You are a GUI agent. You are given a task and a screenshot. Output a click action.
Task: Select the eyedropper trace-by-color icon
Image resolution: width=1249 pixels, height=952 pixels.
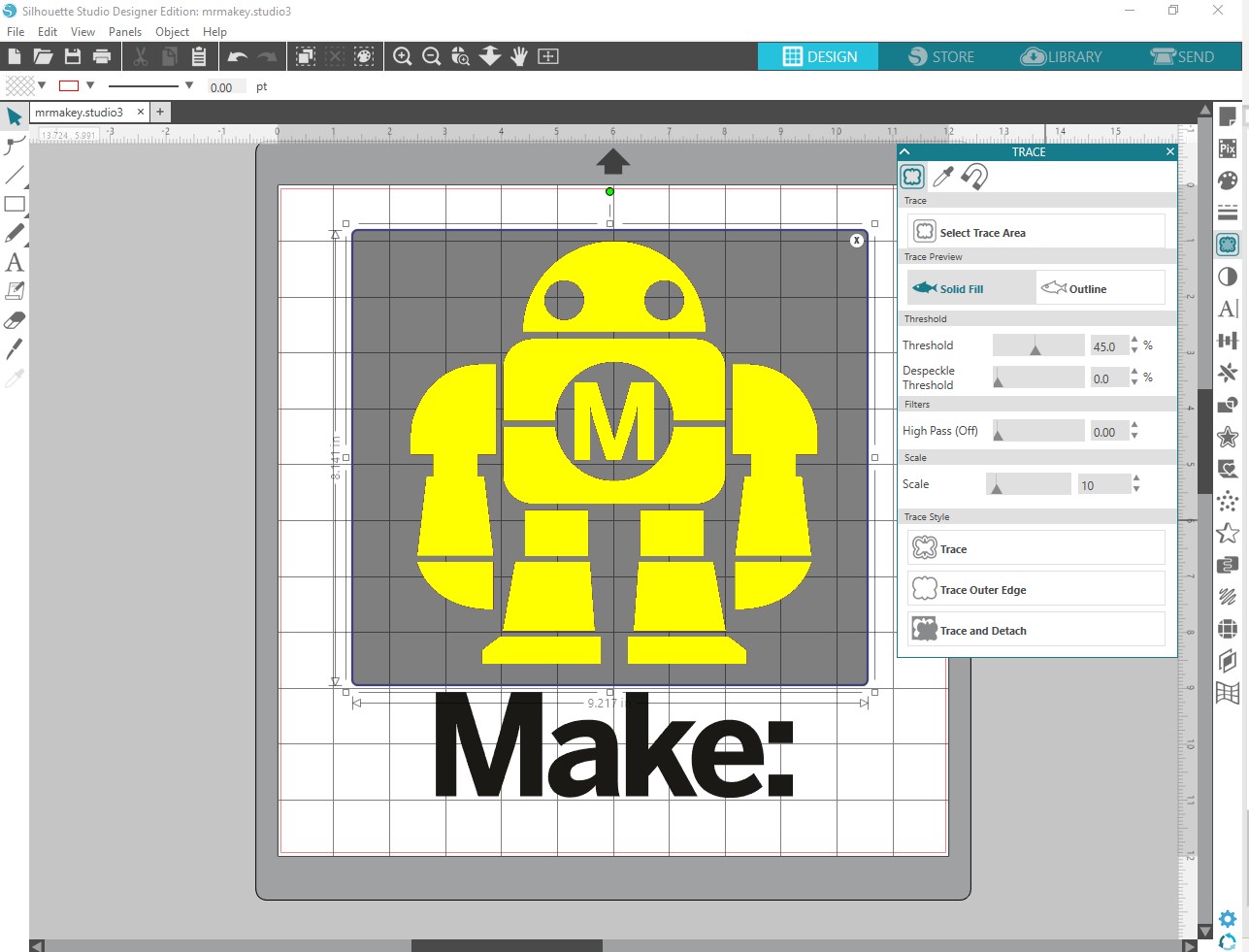(943, 177)
